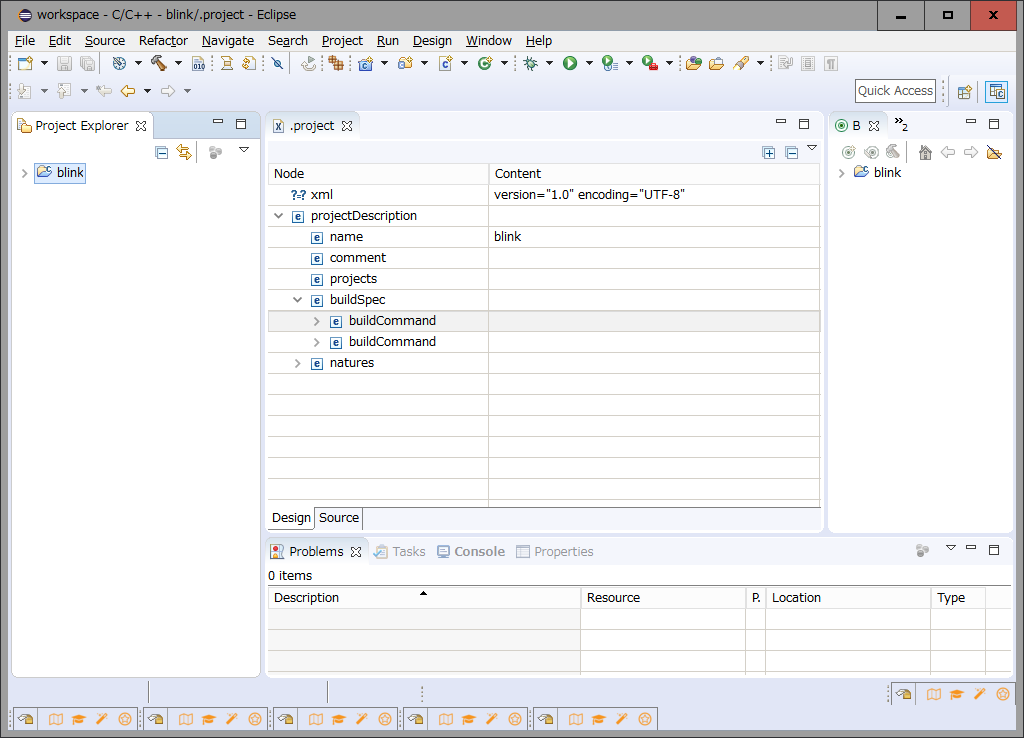
Task: Click the Resource column header
Action: coord(663,598)
